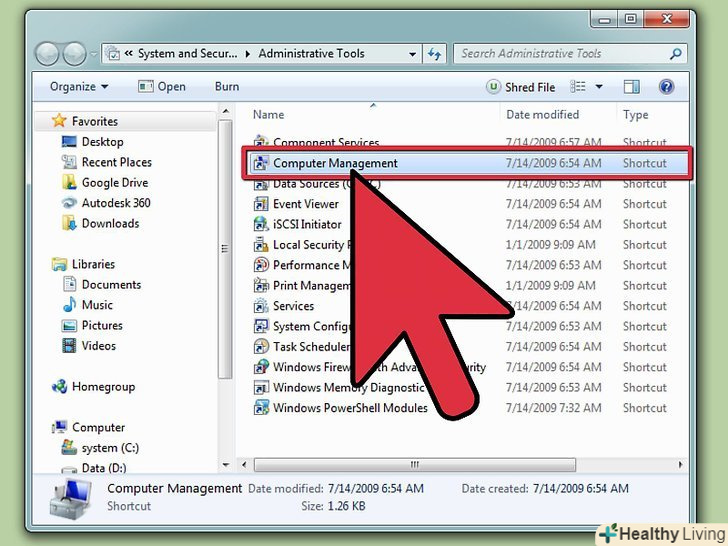Image resolution: width=728 pixels, height=546 pixels.
Task: Select the iSCSI Initiator icon
Action: pos(260,224)
